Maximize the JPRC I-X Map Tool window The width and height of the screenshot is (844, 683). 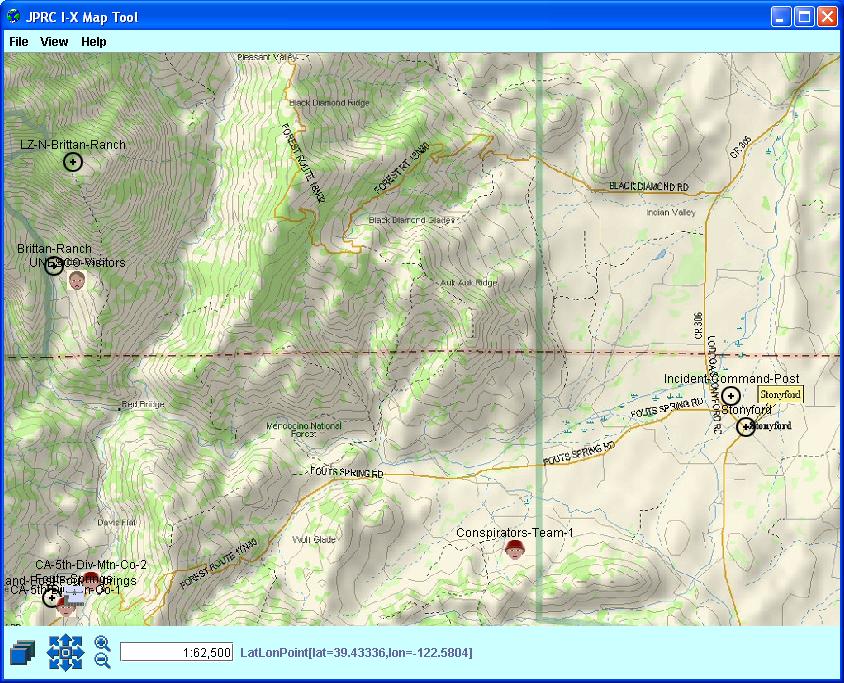tap(804, 17)
